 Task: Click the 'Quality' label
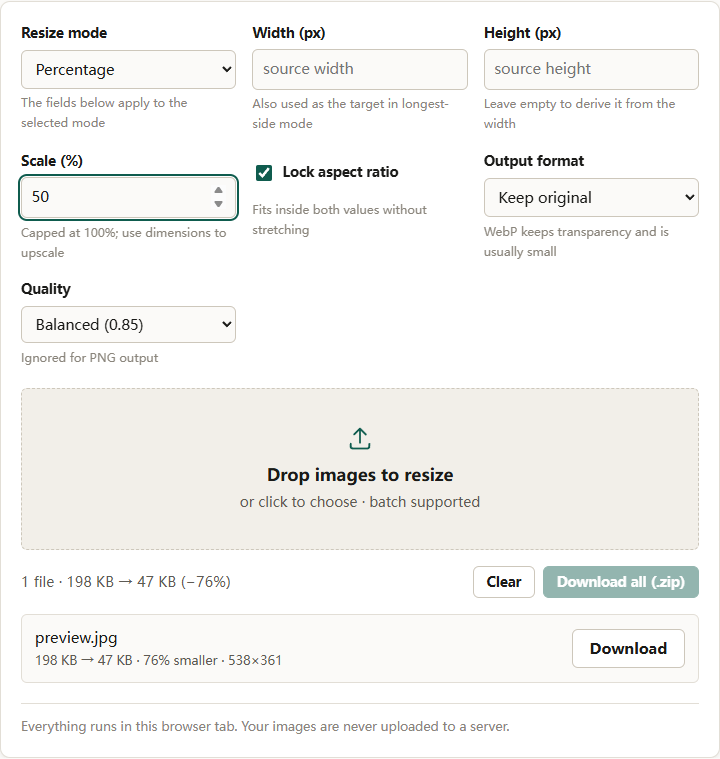(46, 289)
